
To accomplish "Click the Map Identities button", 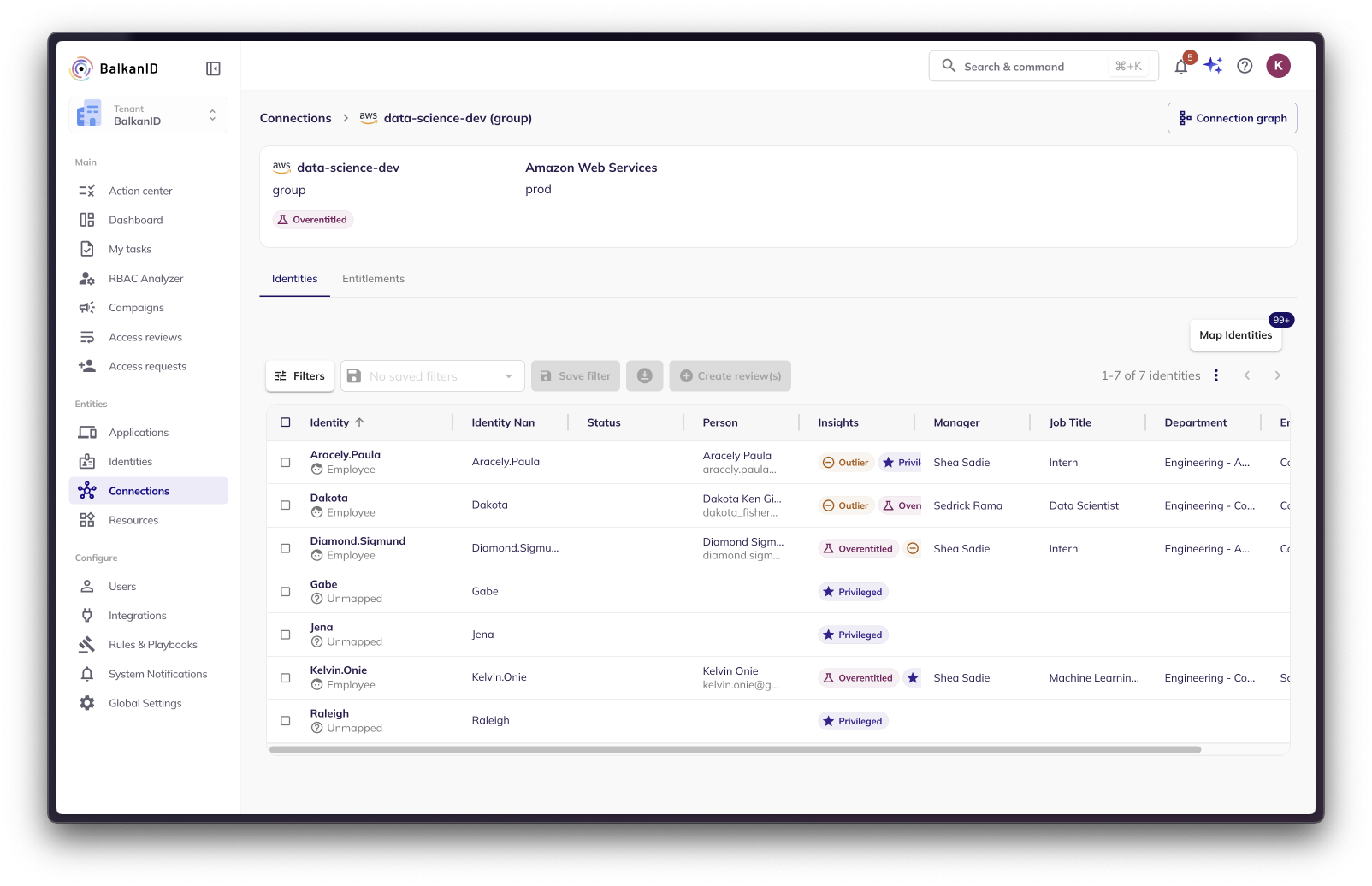I will (1235, 335).
